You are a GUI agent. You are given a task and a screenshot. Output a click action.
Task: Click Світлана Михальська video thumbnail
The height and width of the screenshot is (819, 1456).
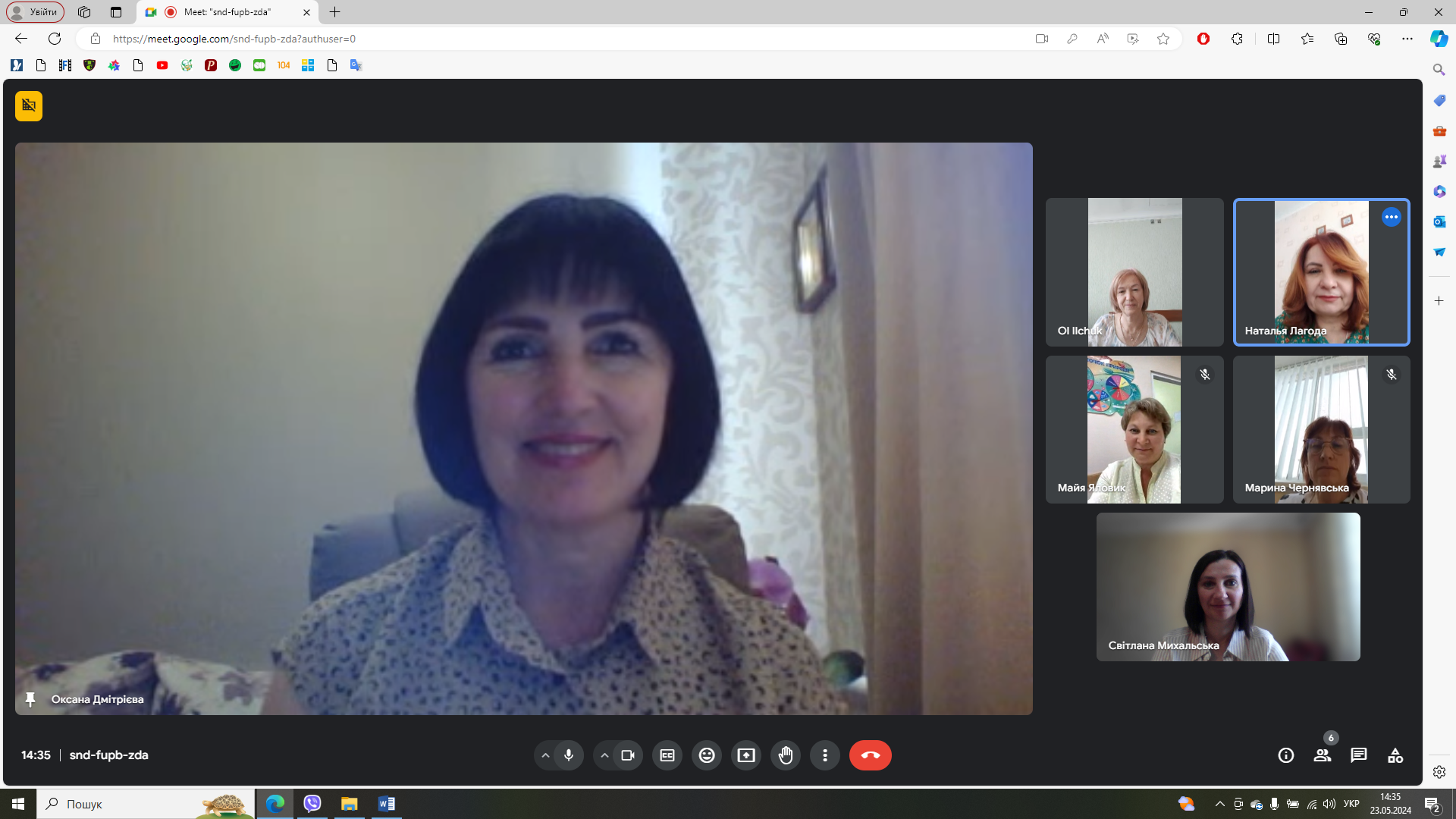pos(1228,586)
